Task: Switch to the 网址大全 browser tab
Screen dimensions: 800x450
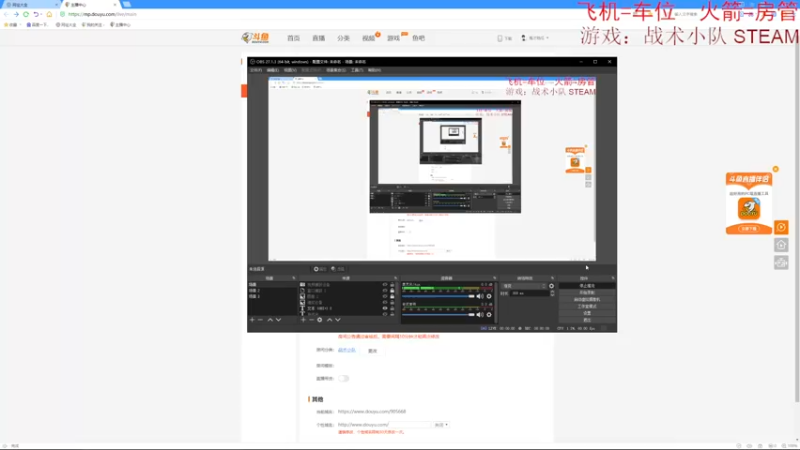Action: (30, 5)
